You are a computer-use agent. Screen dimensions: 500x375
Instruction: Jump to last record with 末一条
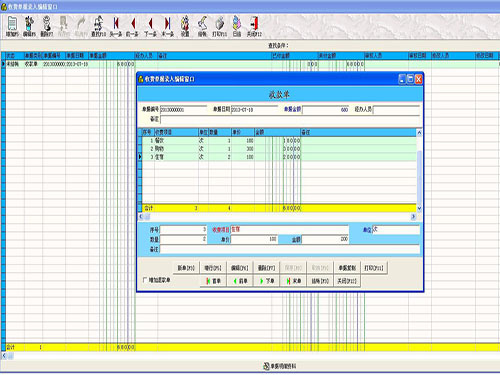point(167,26)
